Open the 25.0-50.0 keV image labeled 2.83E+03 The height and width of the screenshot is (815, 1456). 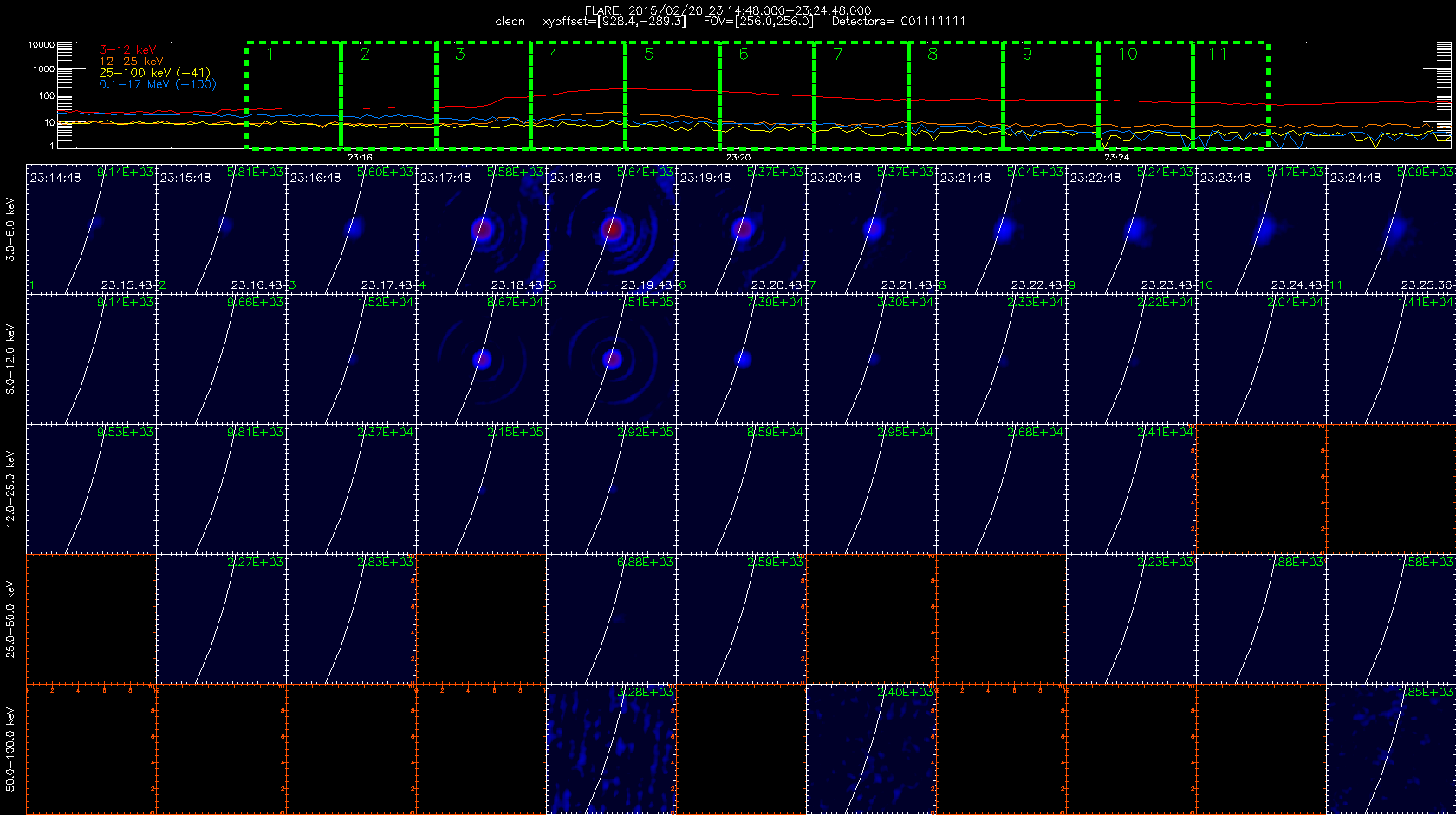[351, 619]
